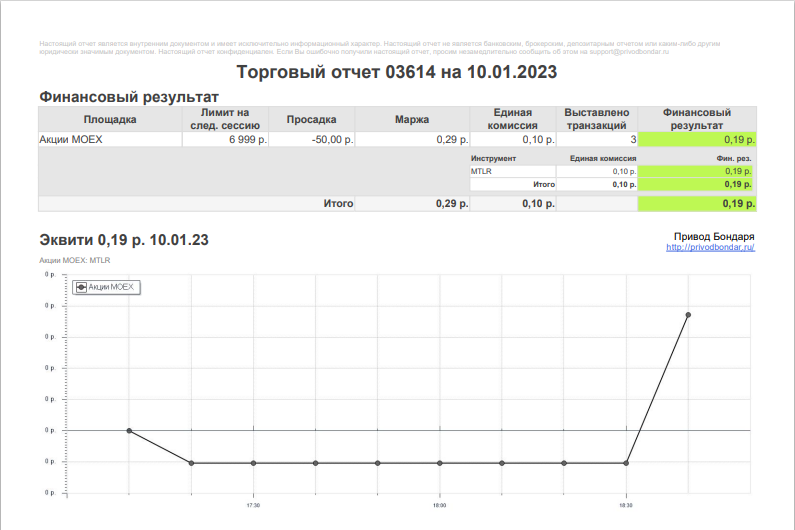This screenshot has height=530, width=795.
Task: Click the 'Лимит на след. сессию' column header
Action: coord(225,119)
